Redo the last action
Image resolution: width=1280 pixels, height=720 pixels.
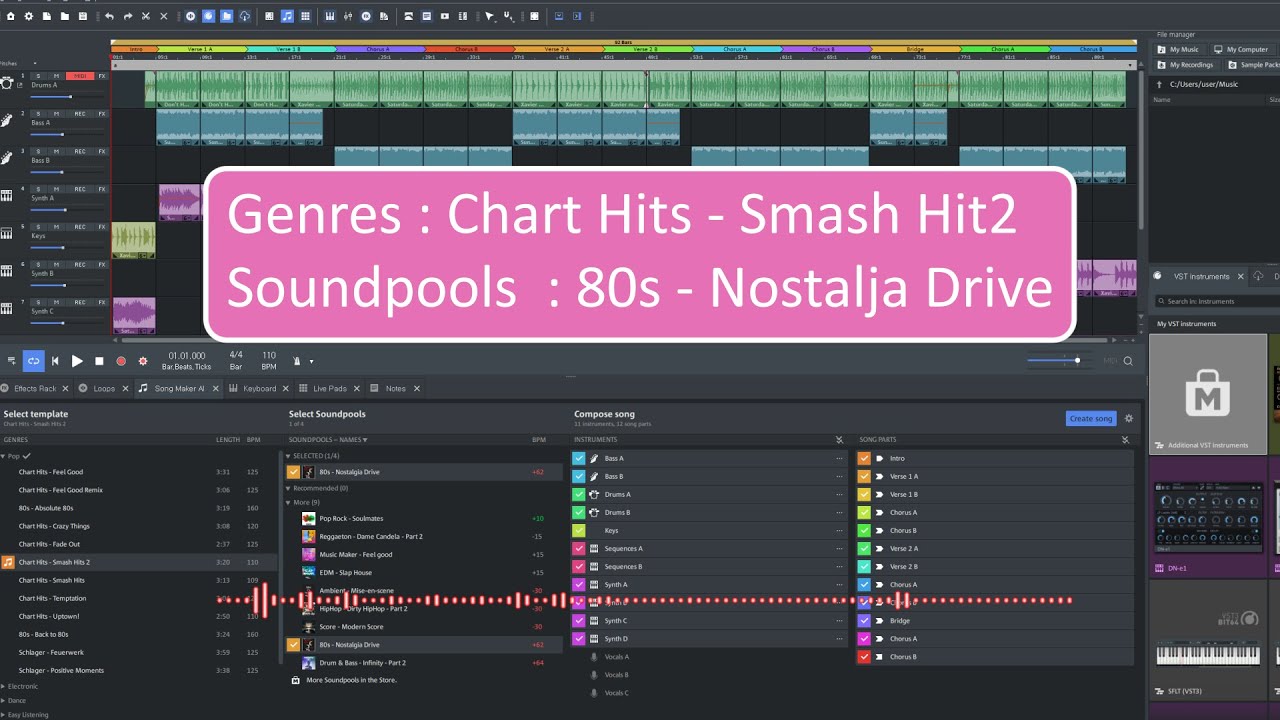tap(128, 16)
